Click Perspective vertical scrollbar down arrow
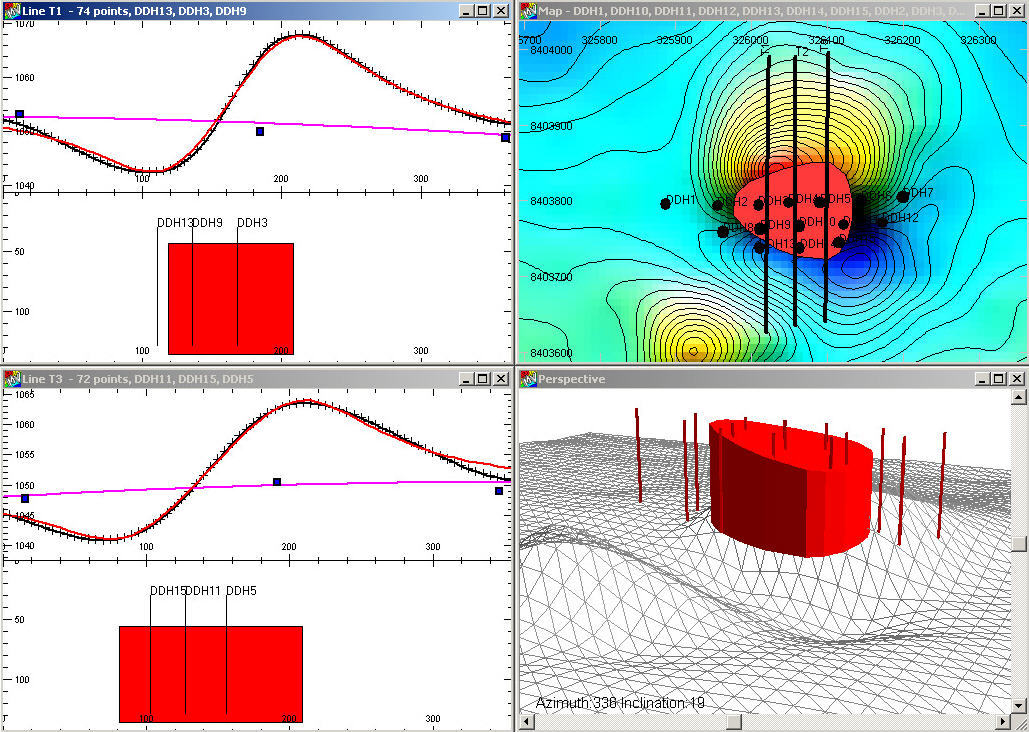 coord(1019,706)
